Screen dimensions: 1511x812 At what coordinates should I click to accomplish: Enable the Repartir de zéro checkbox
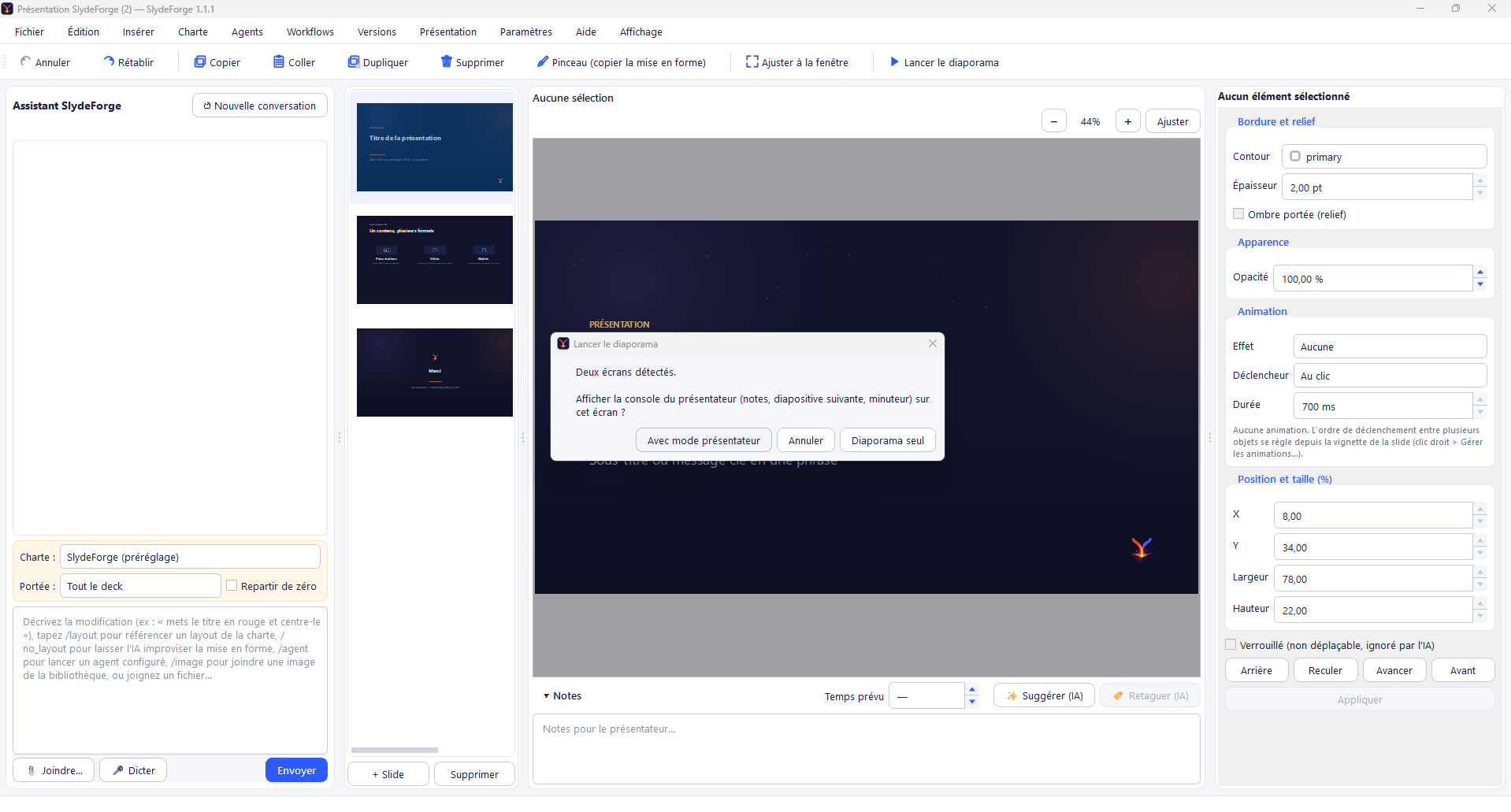click(x=232, y=585)
